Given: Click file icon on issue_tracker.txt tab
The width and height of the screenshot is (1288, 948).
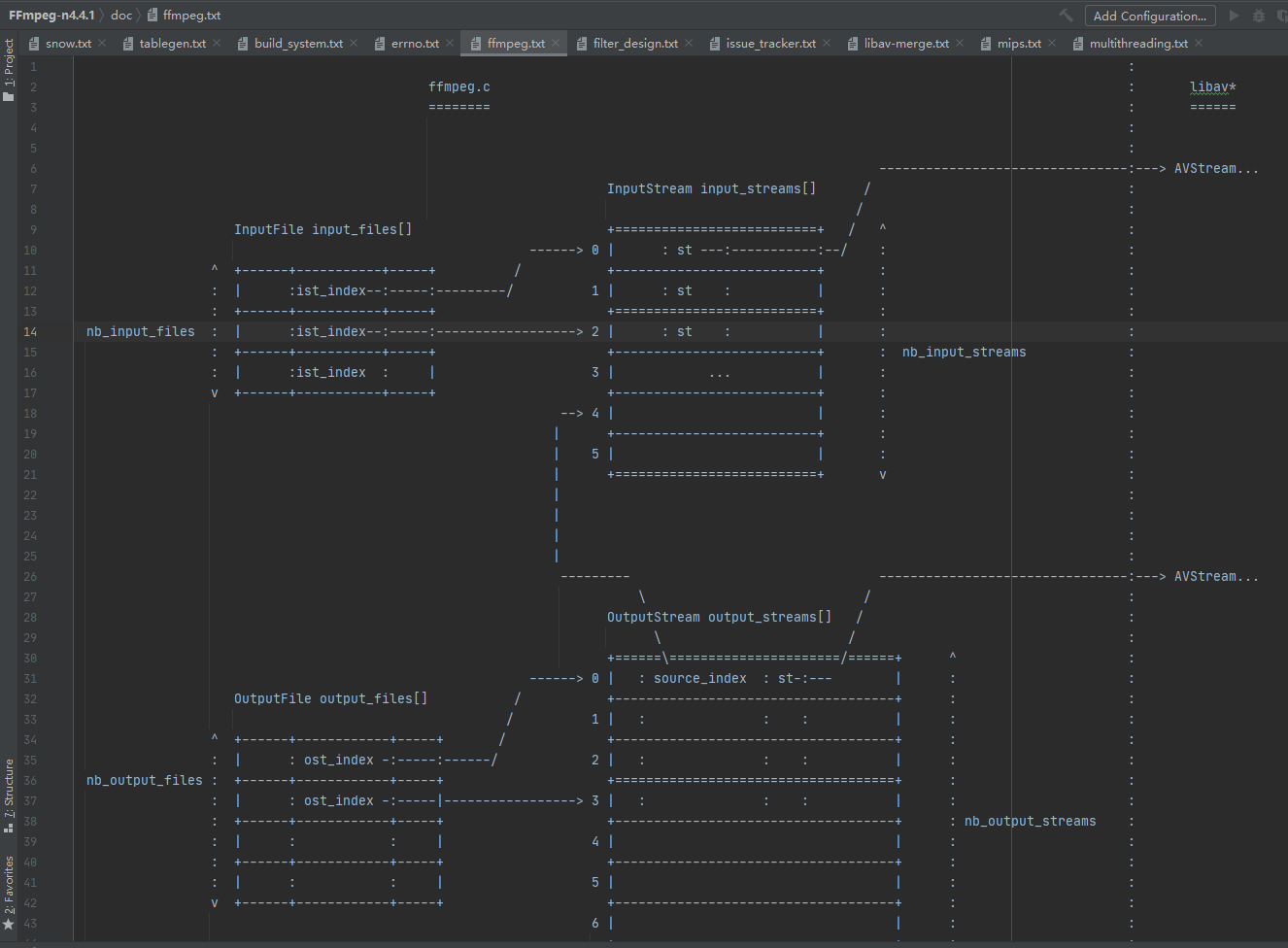Looking at the screenshot, I should (715, 43).
